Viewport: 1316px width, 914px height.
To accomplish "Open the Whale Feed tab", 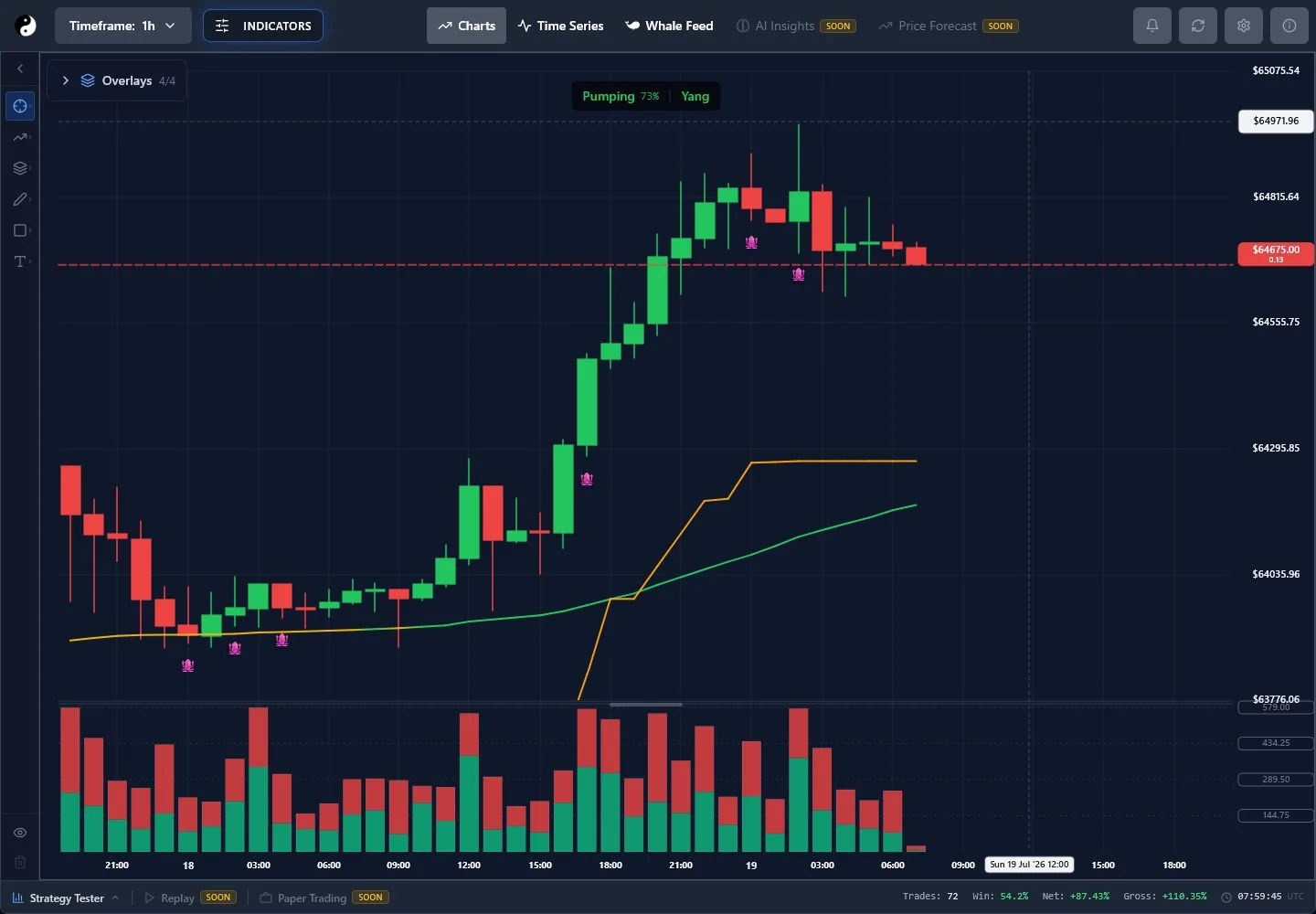I will coord(669,26).
